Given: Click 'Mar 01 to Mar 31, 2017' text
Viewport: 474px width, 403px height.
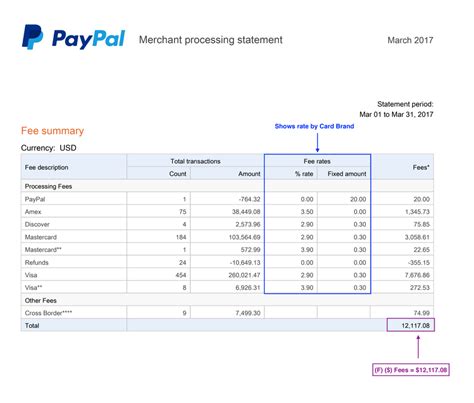Looking at the screenshot, I should tap(396, 114).
